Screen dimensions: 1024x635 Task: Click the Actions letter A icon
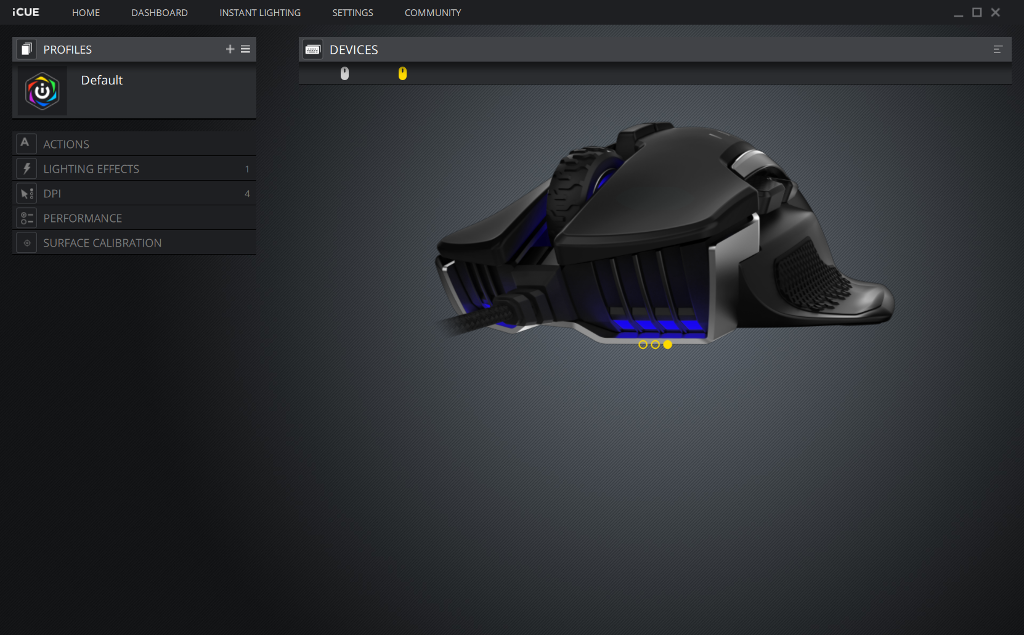tap(26, 143)
